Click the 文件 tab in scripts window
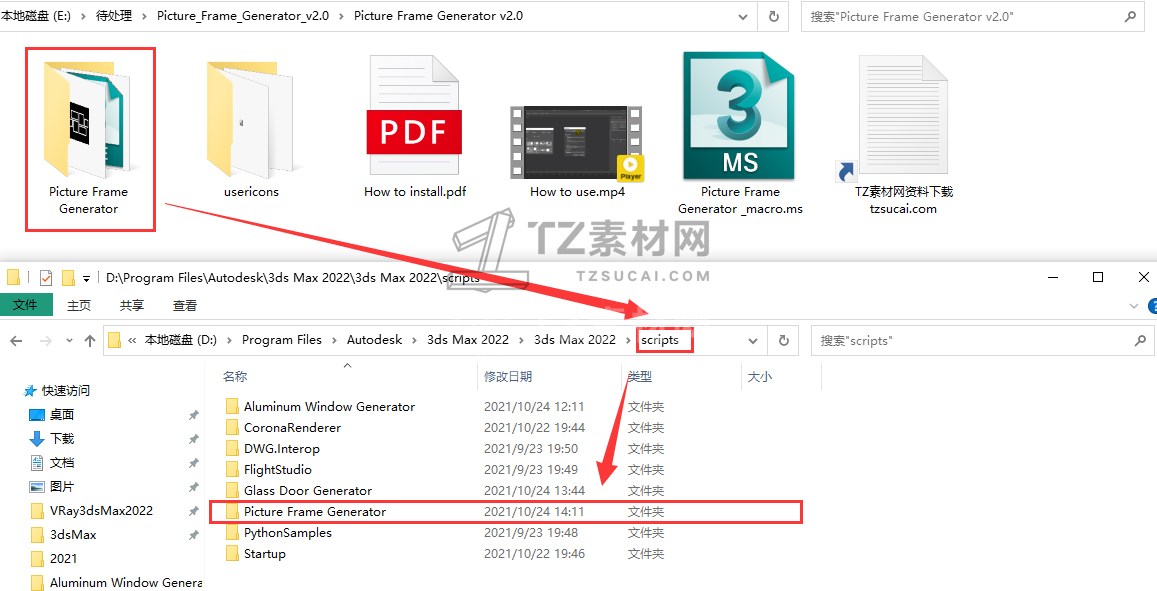Image resolution: width=1157 pixels, height=591 pixels. [26, 305]
